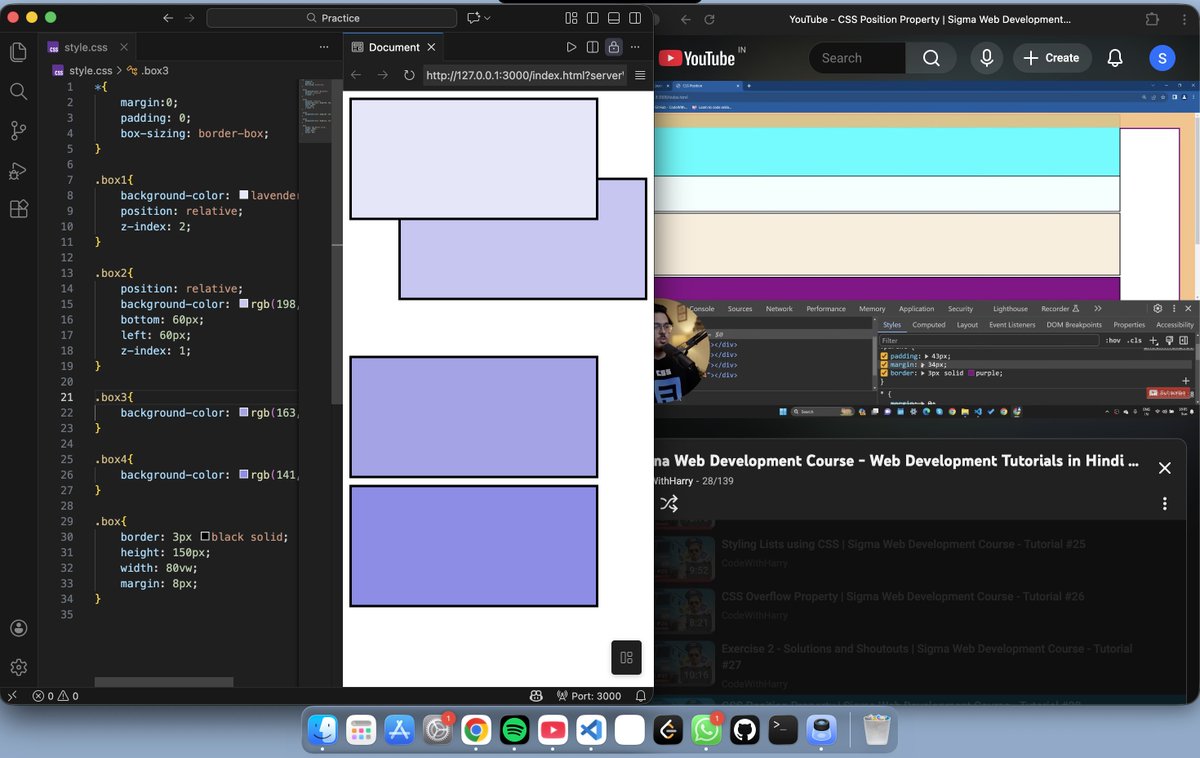The width and height of the screenshot is (1200, 758).
Task: Toggle the bottom panel visibility
Action: point(613,18)
